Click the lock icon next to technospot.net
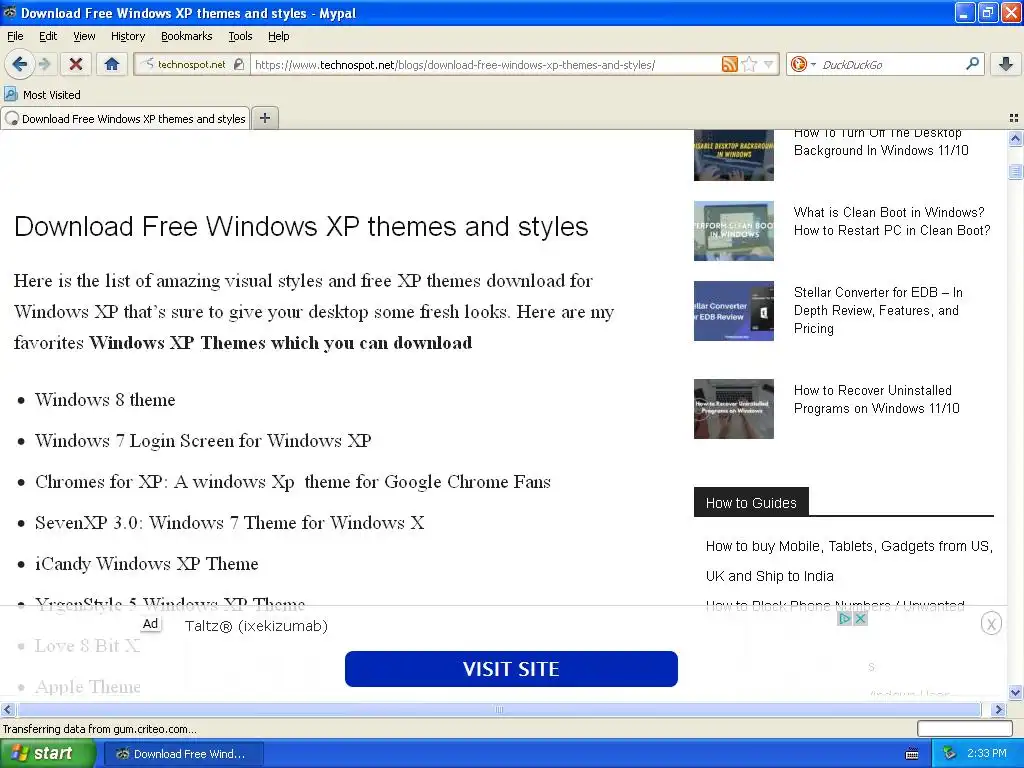The image size is (1024, 768). click(239, 64)
